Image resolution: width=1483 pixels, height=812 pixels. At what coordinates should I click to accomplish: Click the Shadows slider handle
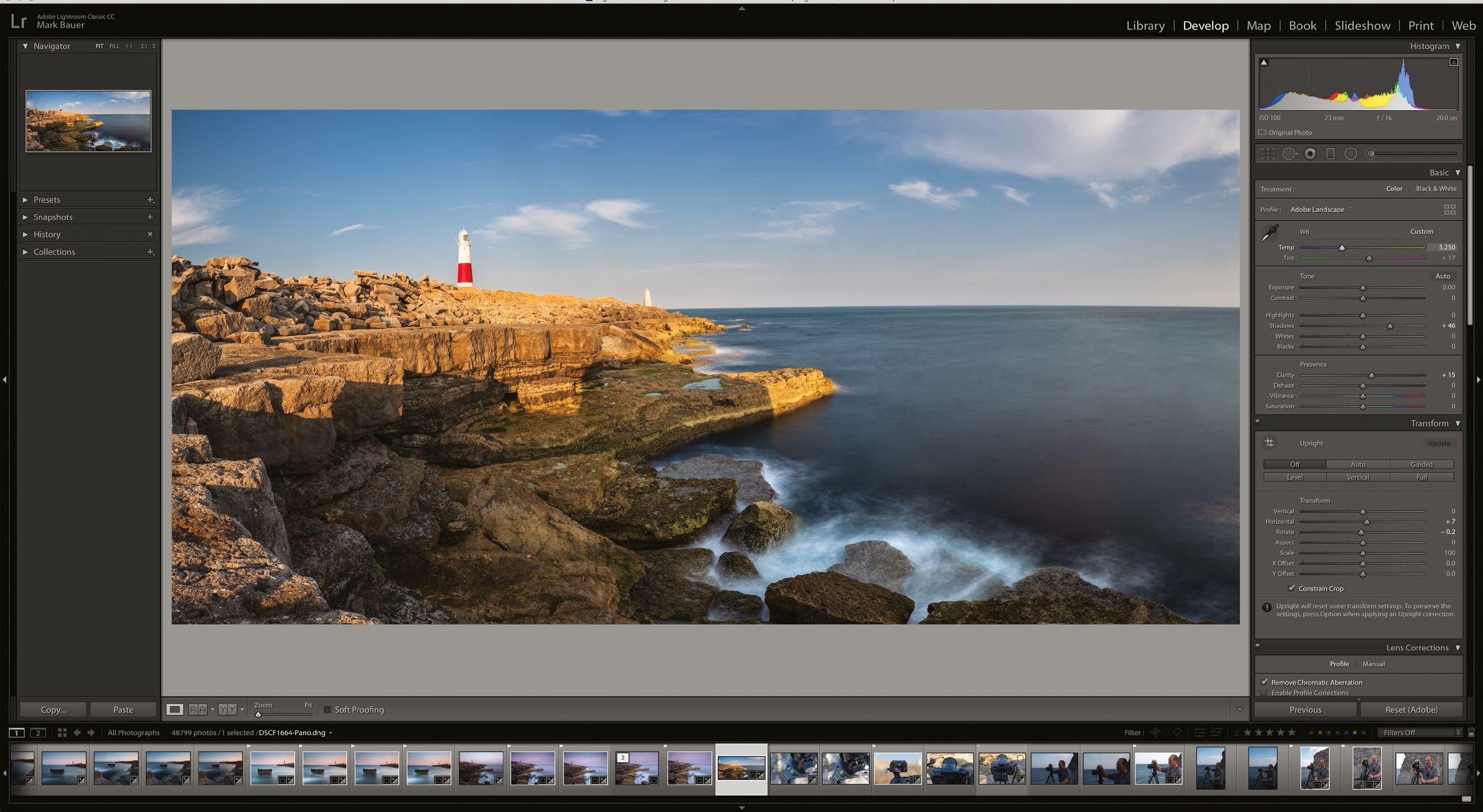point(1389,326)
